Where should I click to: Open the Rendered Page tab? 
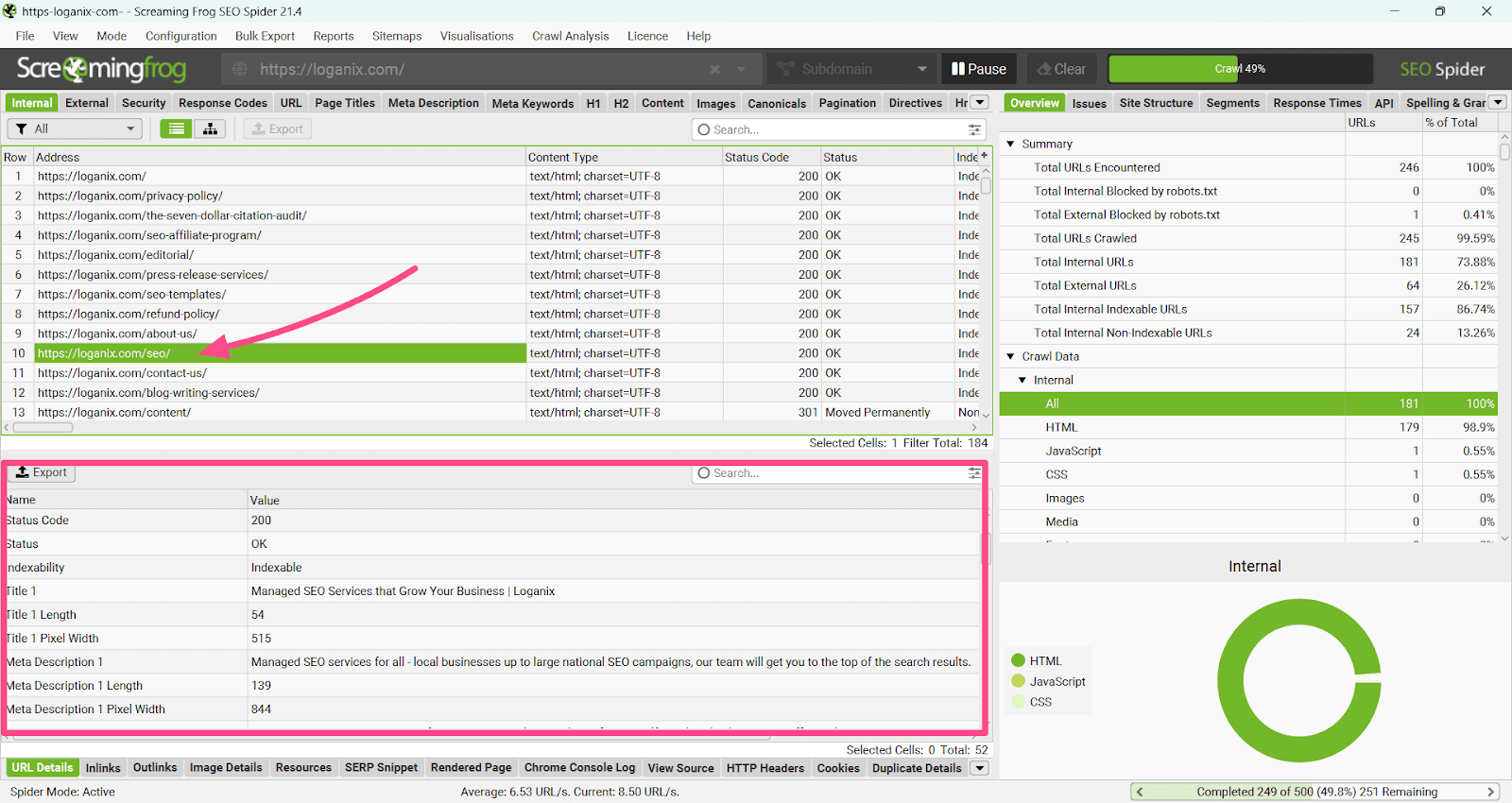471,768
